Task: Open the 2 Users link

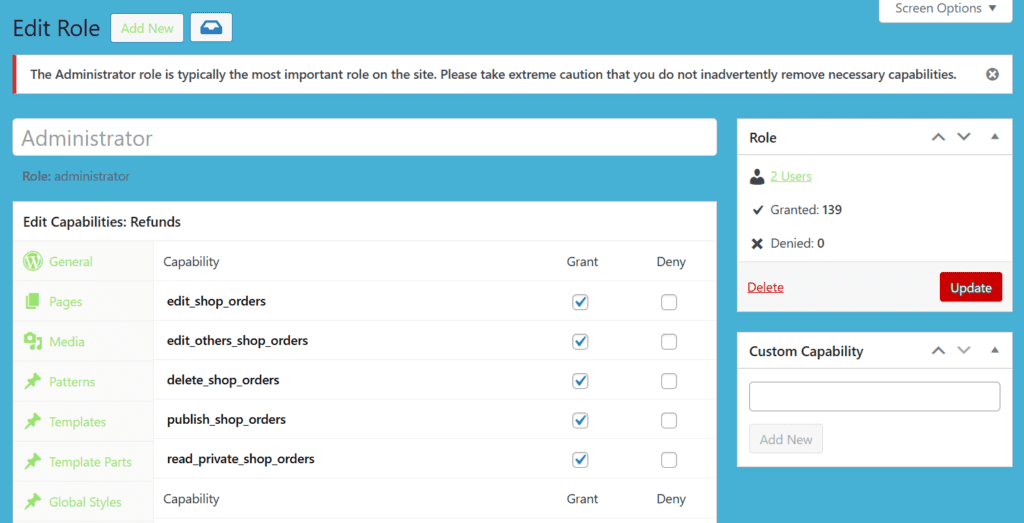Action: [x=791, y=176]
